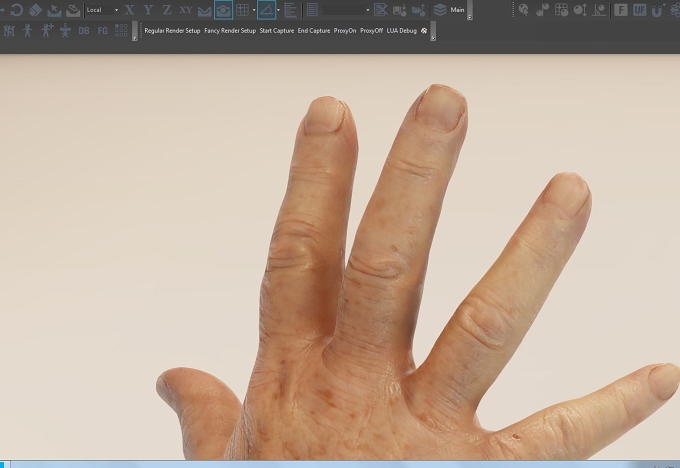Click the physics get state icon
Image resolution: width=680 pixels, height=468 pixels.
(x=523, y=10)
